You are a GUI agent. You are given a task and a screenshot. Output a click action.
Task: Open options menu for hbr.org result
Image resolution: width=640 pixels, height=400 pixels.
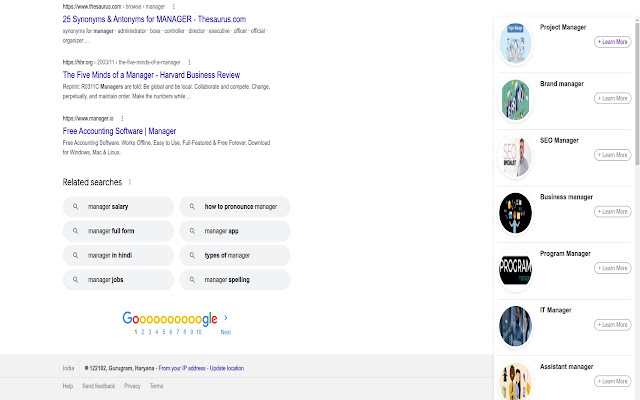[189, 62]
